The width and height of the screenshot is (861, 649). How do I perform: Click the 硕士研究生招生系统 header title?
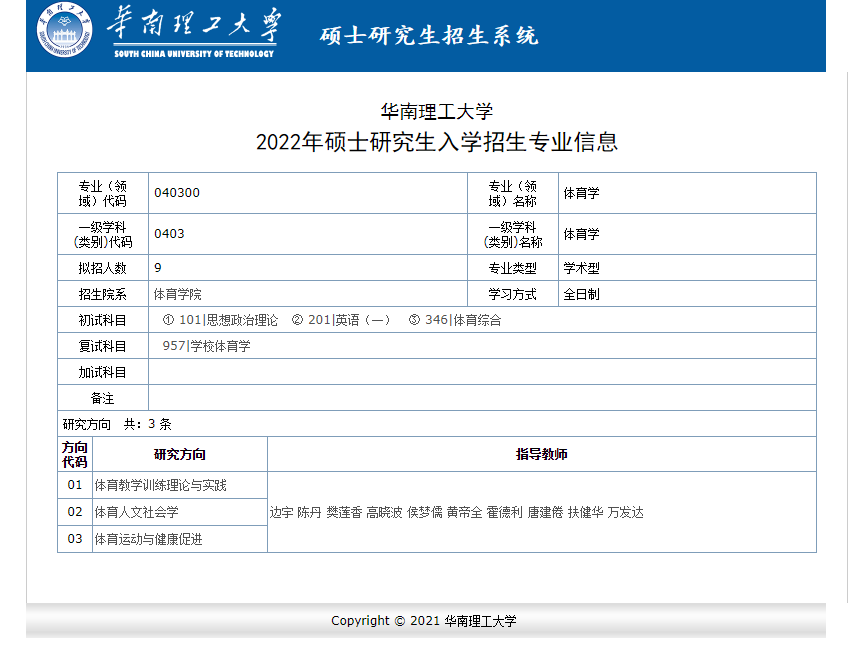click(x=429, y=36)
